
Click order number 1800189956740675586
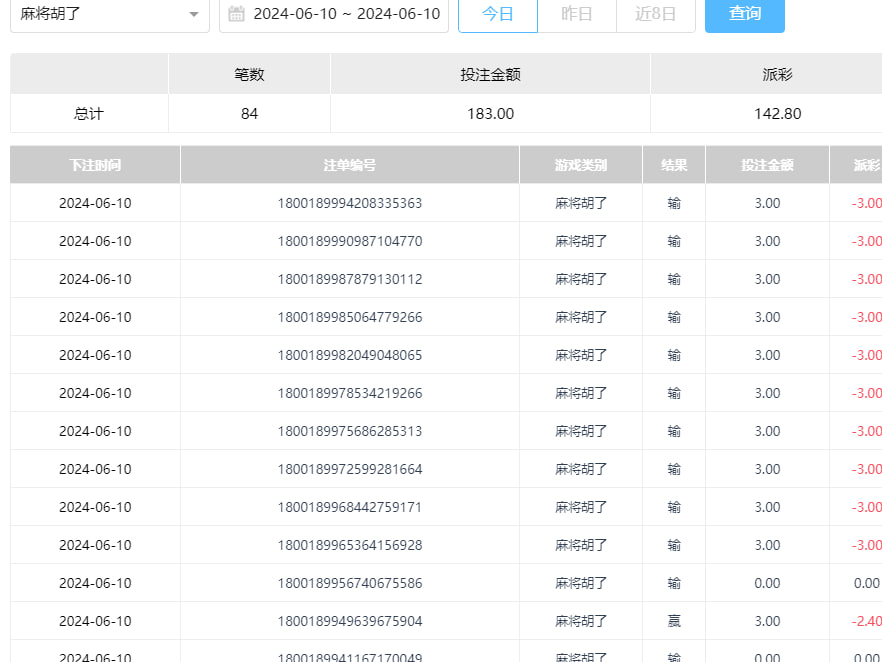tap(350, 583)
